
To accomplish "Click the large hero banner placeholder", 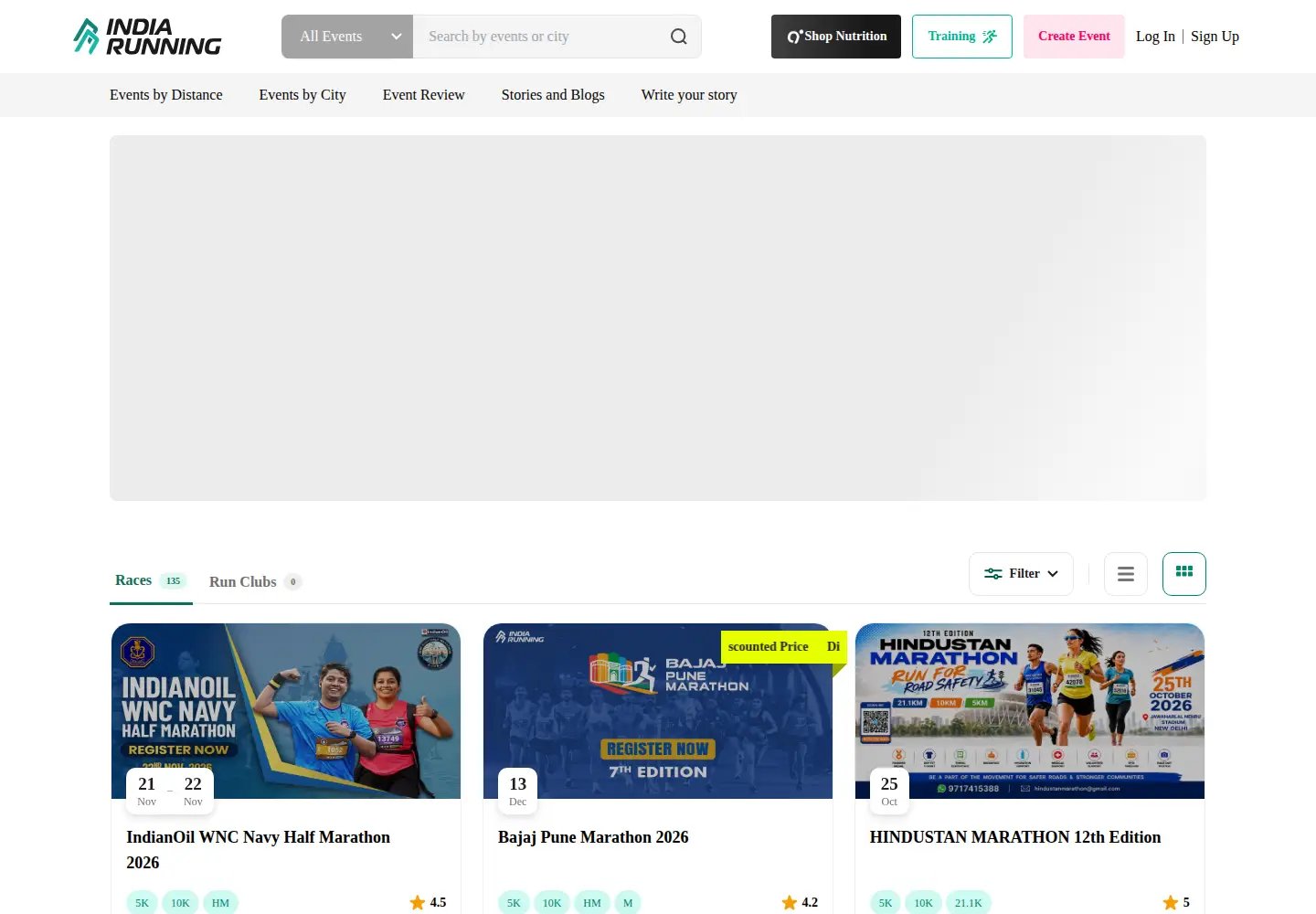I will coord(658,318).
